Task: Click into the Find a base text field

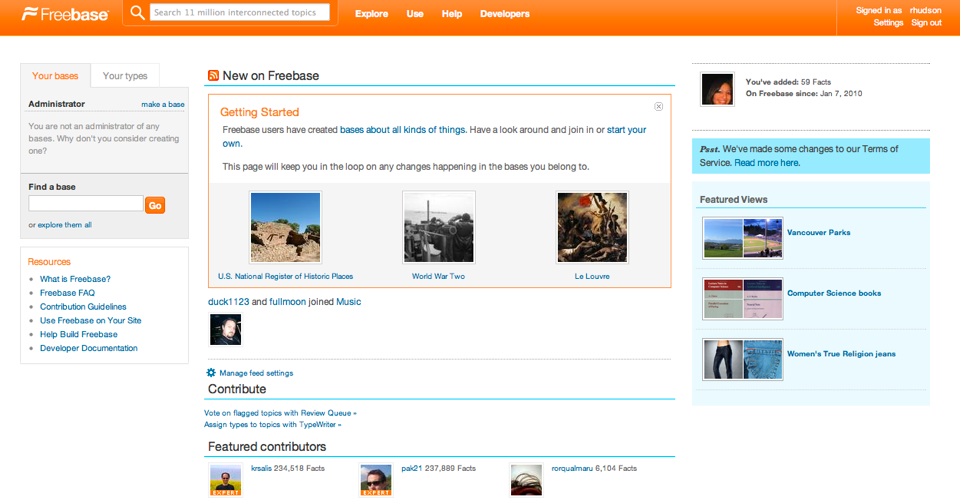Action: coord(86,204)
